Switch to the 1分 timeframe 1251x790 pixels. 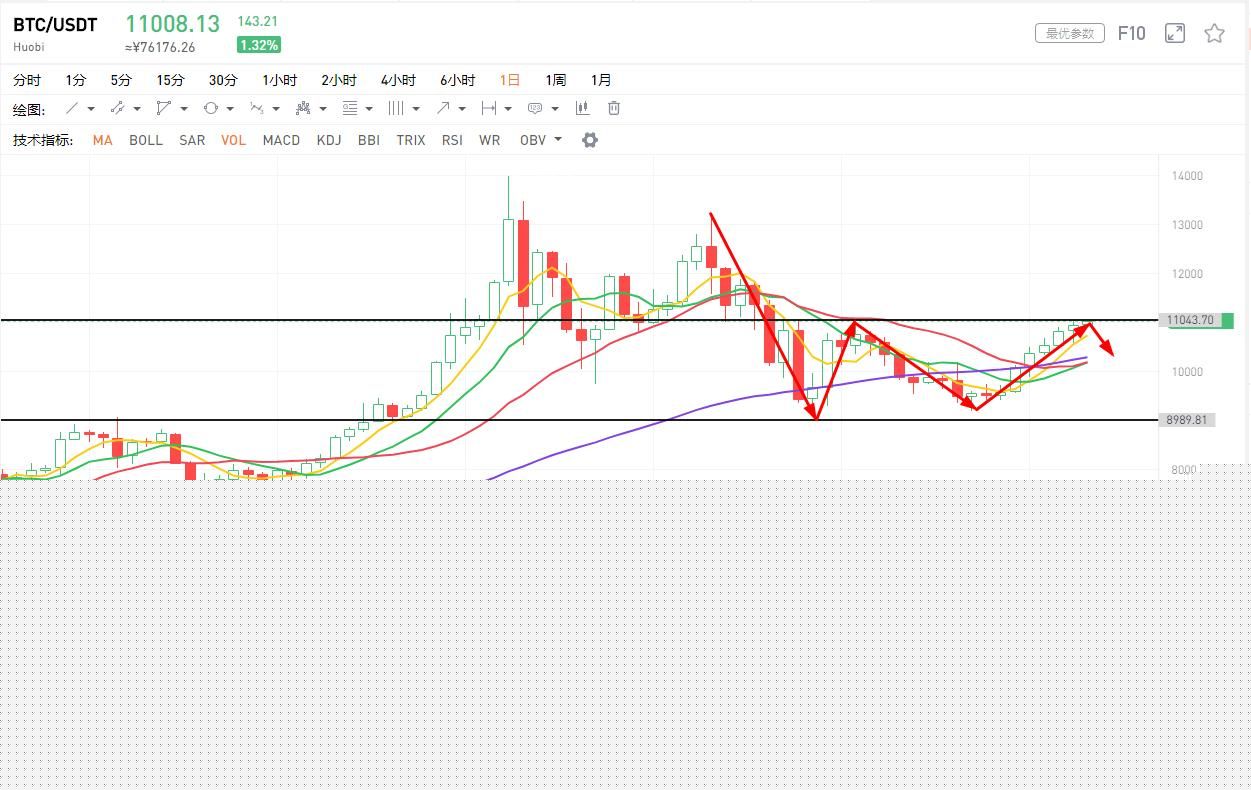coord(76,80)
